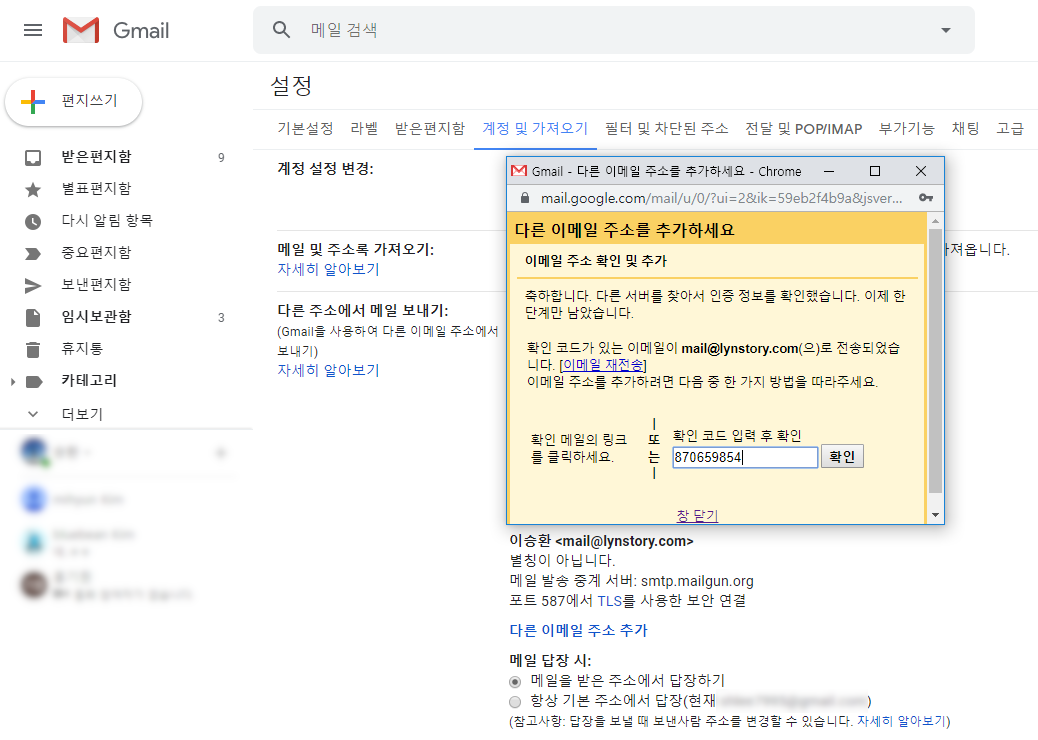Select 메일을 받은 주소에서 답장하기 radio

[x=515, y=682]
